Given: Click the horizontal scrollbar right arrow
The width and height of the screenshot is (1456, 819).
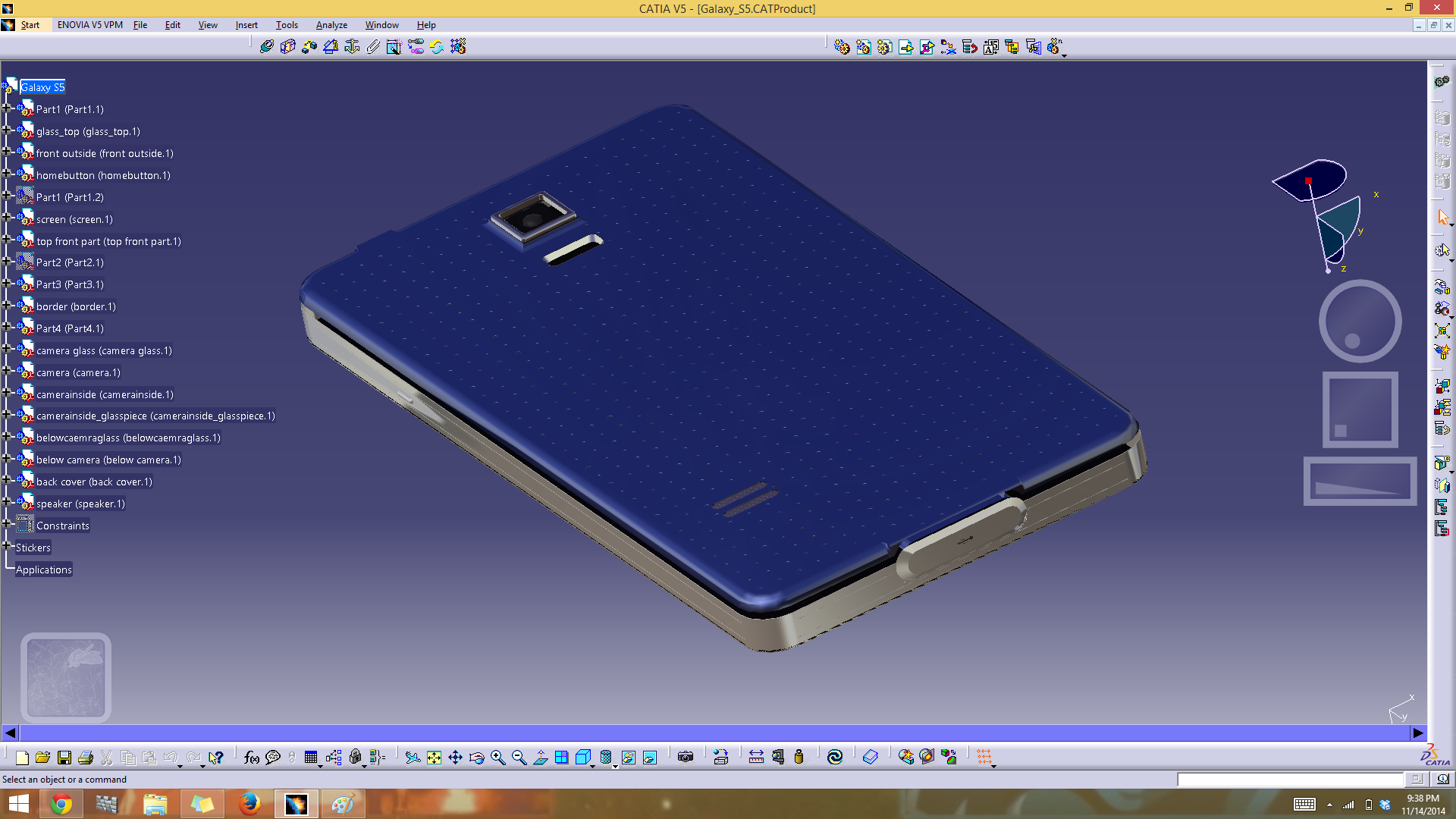Looking at the screenshot, I should pyautogui.click(x=1418, y=733).
